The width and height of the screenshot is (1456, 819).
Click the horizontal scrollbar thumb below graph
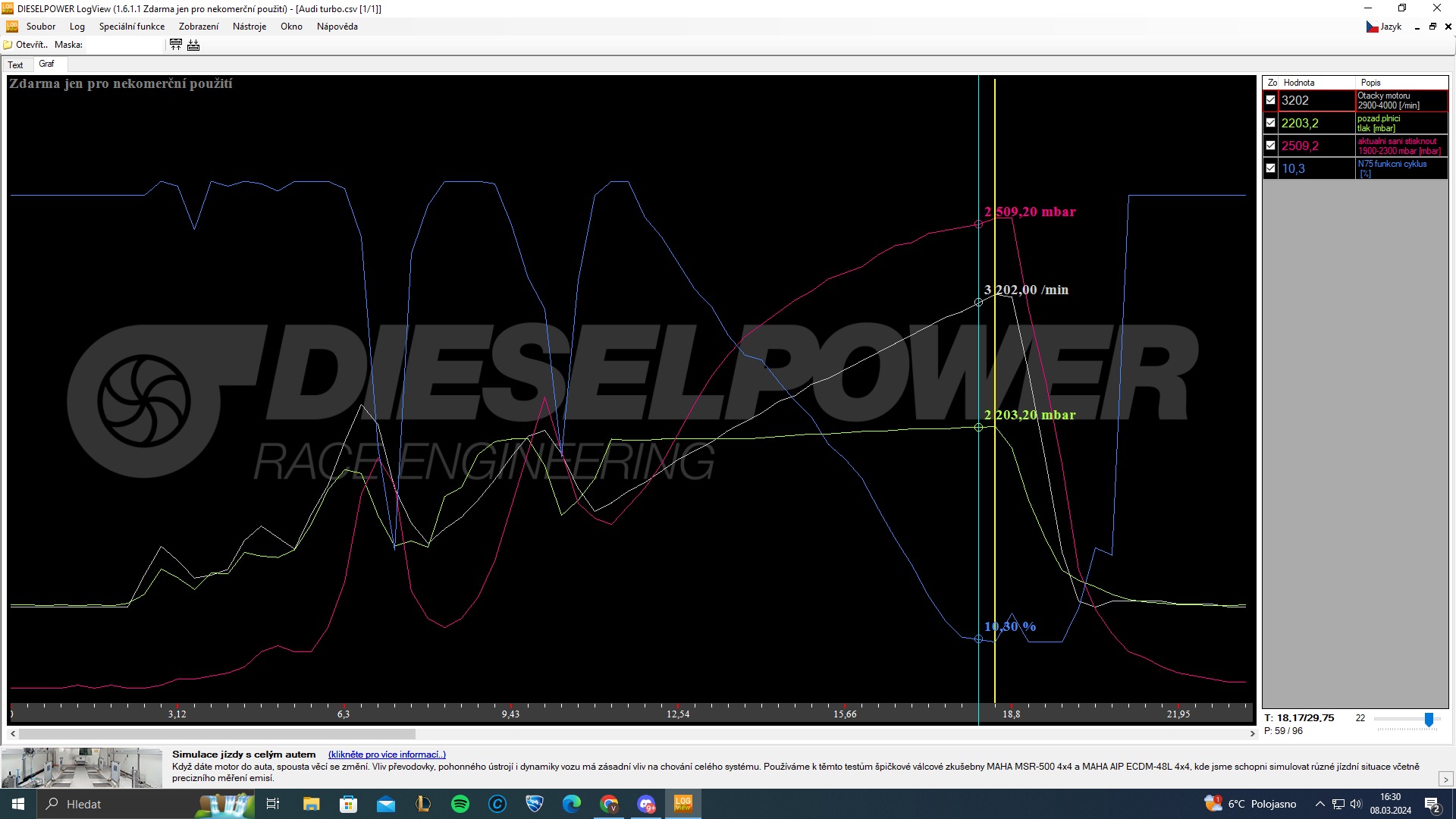tap(217, 734)
